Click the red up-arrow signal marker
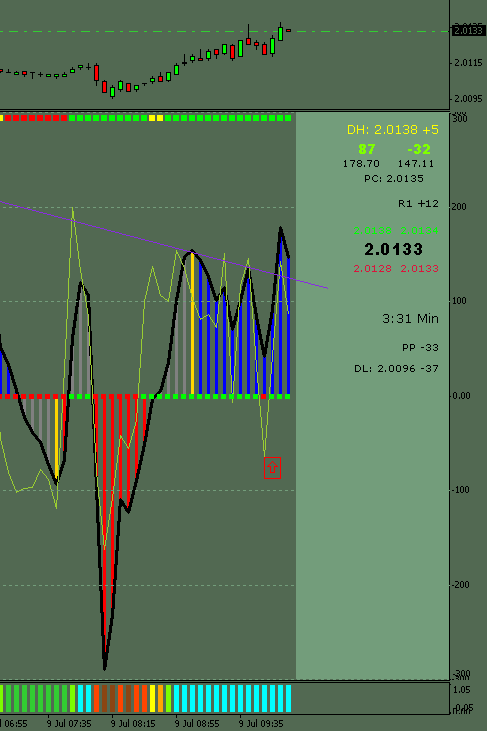487x731 pixels. 272,468
